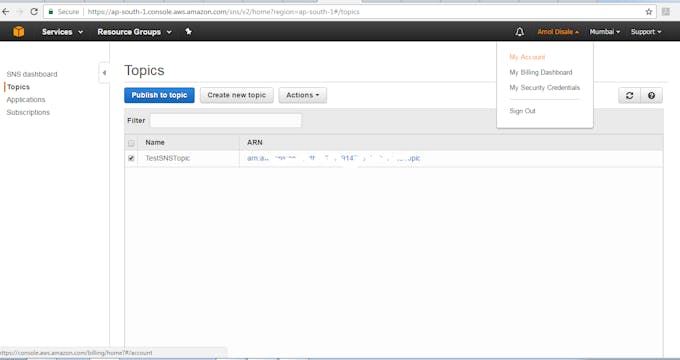Open Applications in the sidebar

(26, 99)
